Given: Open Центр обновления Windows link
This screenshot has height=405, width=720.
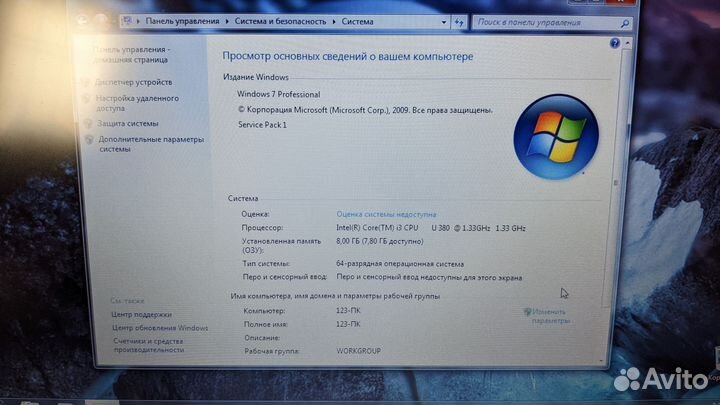Looking at the screenshot, I should (160, 328).
